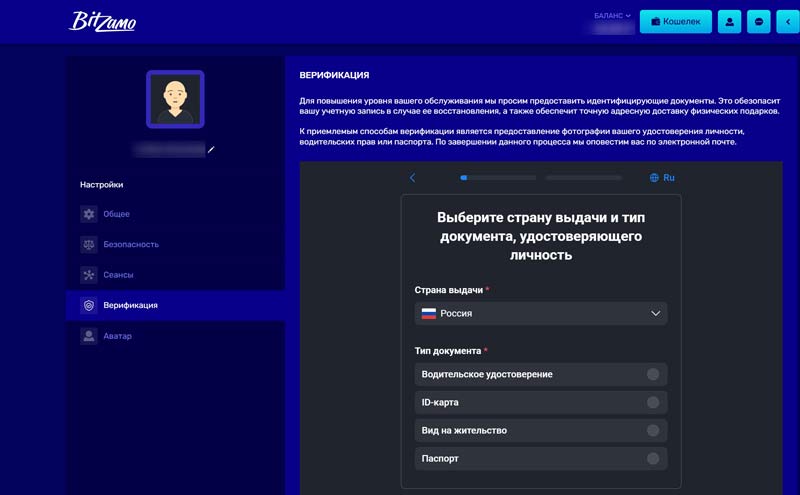Open the Ru language selector
The height and width of the screenshot is (495, 800).
pos(662,178)
